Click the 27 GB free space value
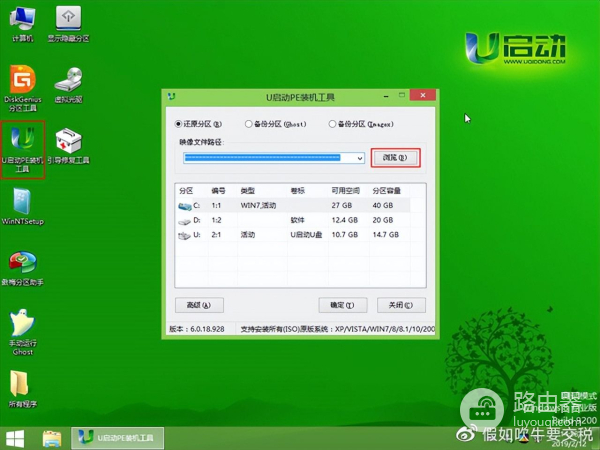The width and height of the screenshot is (600, 450). [x=342, y=205]
